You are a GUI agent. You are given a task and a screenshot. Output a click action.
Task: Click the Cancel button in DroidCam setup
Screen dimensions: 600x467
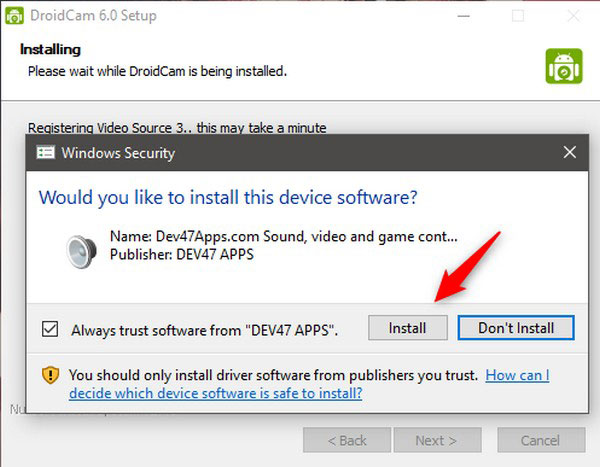(541, 440)
